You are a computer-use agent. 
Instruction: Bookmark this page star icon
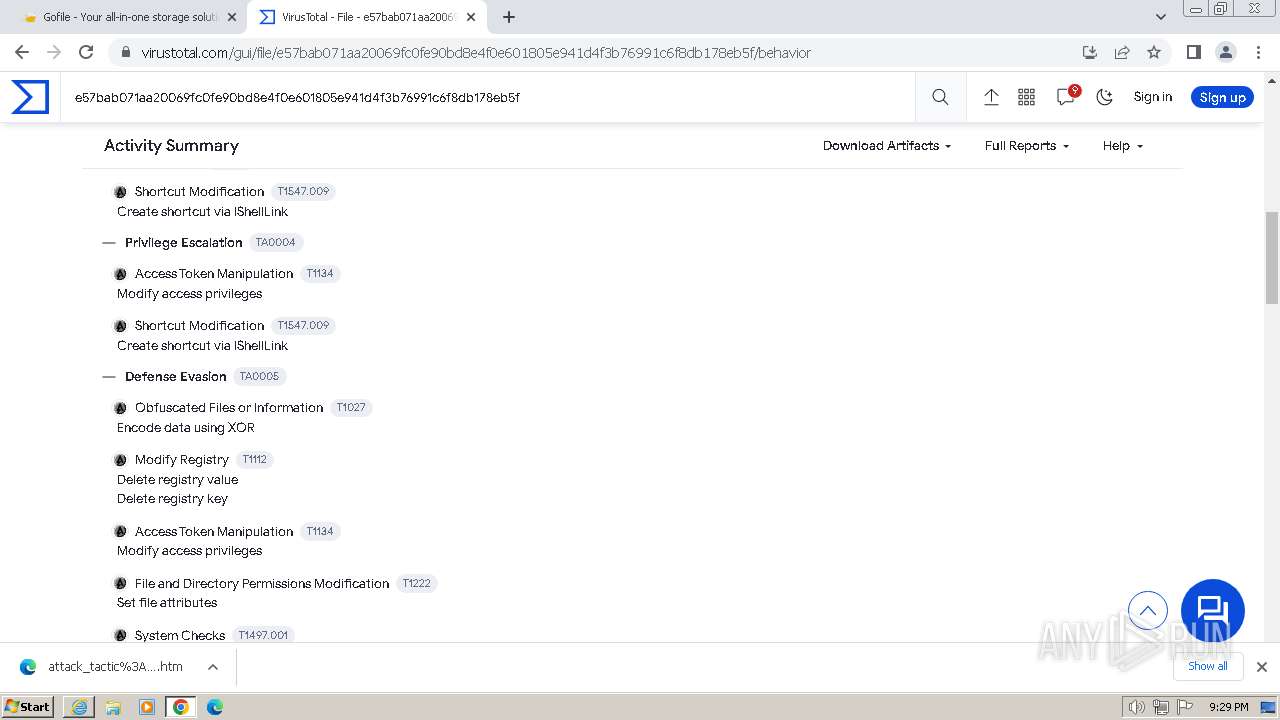(1154, 52)
